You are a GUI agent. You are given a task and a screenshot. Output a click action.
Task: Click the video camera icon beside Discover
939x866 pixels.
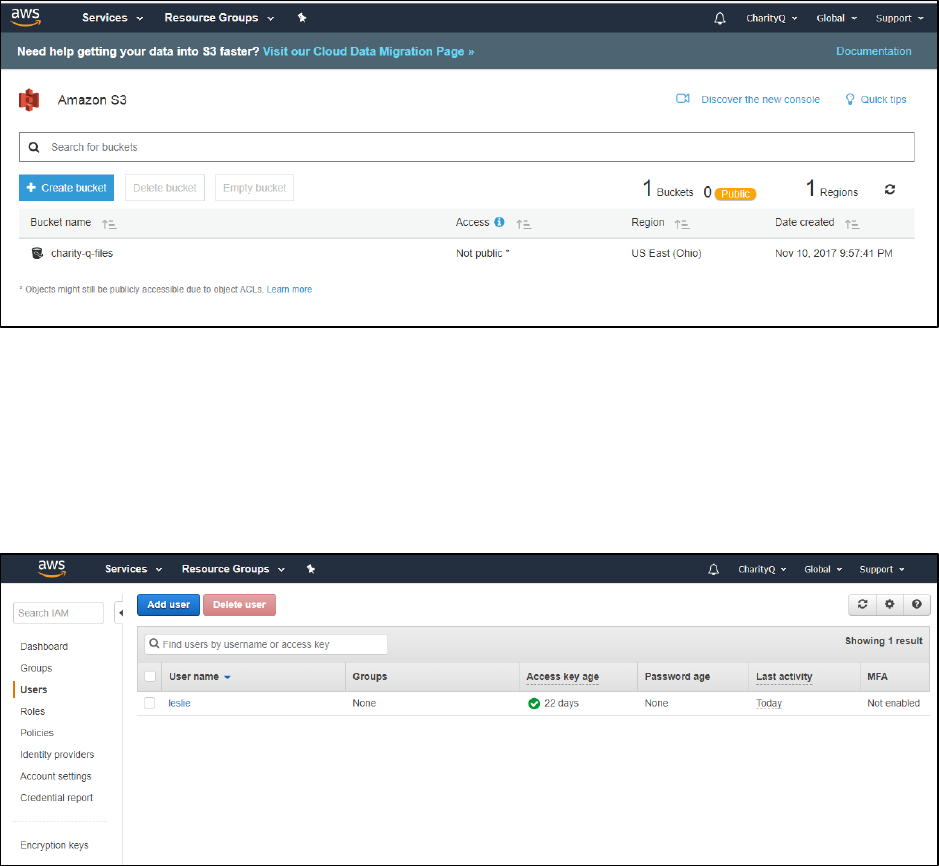[x=683, y=99]
